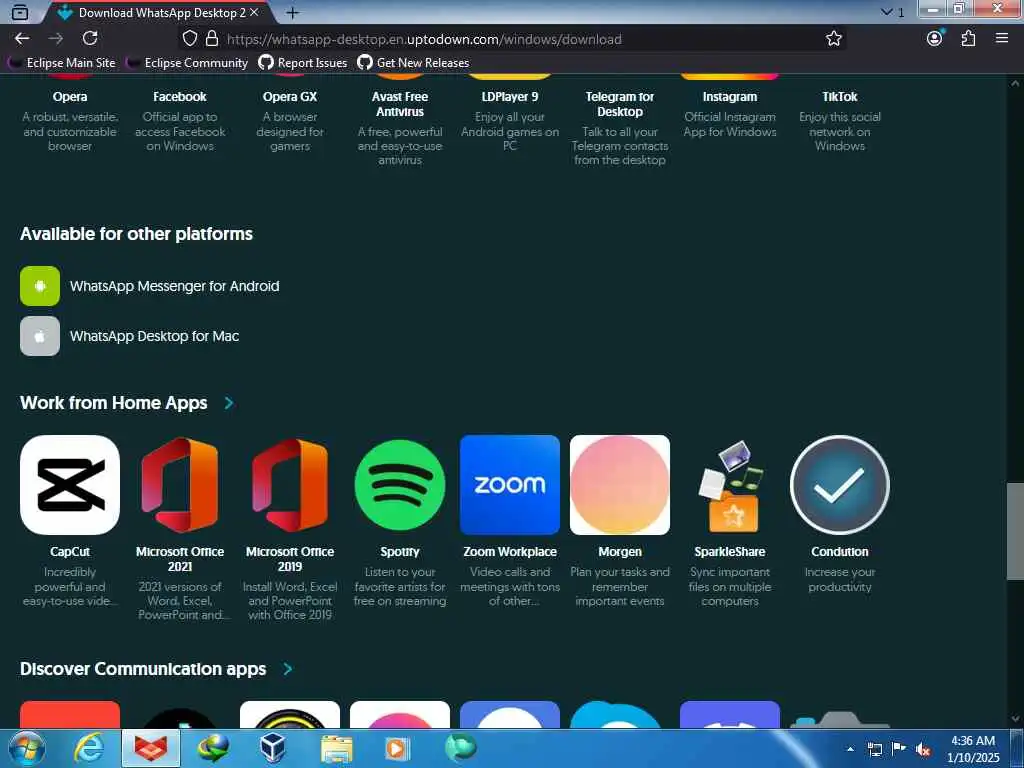Open the Spotify app icon
Screen dimensions: 1024x768
coord(400,485)
